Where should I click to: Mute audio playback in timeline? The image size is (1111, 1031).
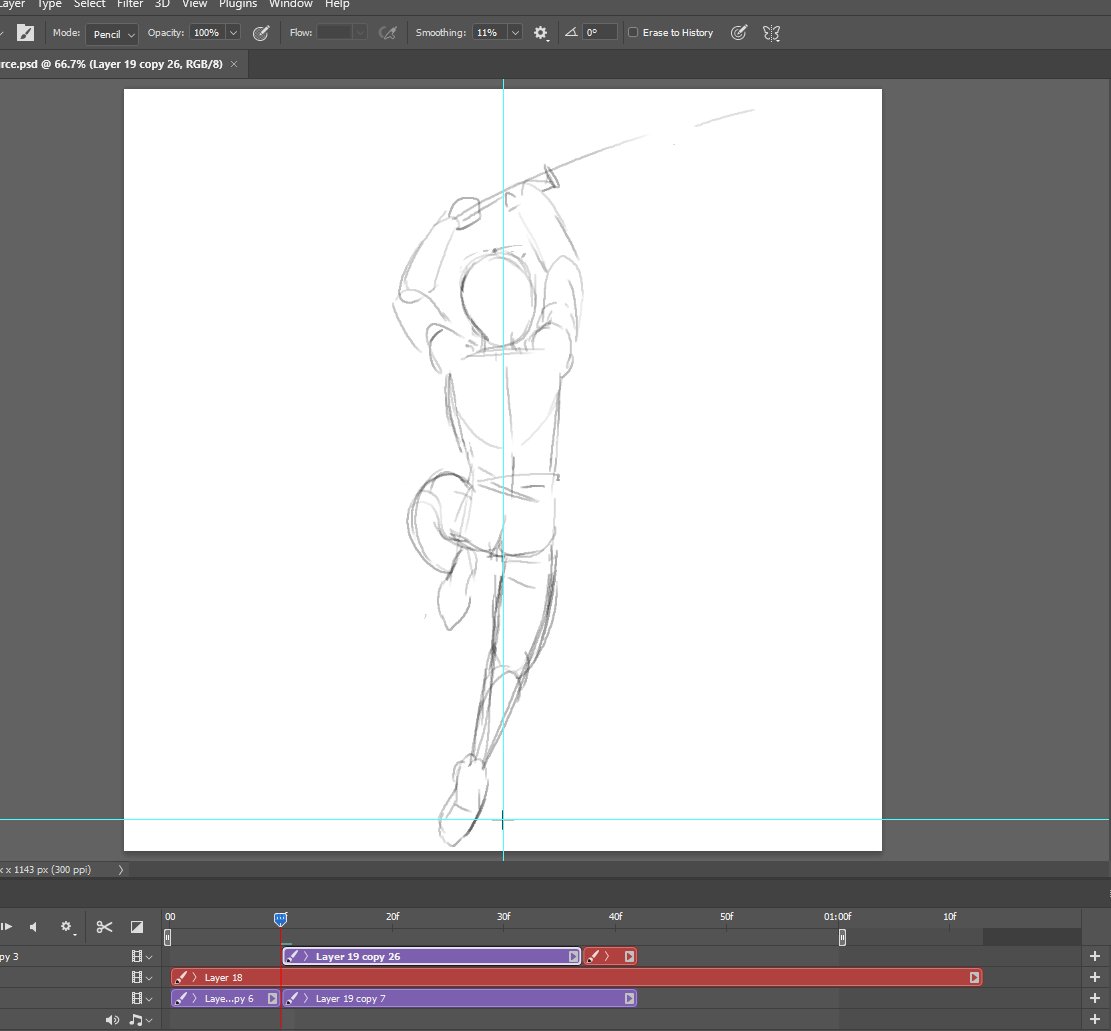(x=33, y=926)
